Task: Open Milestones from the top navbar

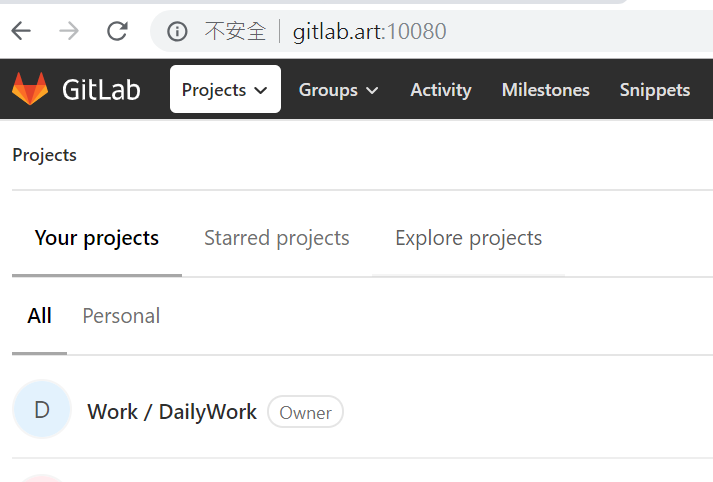Action: (x=545, y=90)
